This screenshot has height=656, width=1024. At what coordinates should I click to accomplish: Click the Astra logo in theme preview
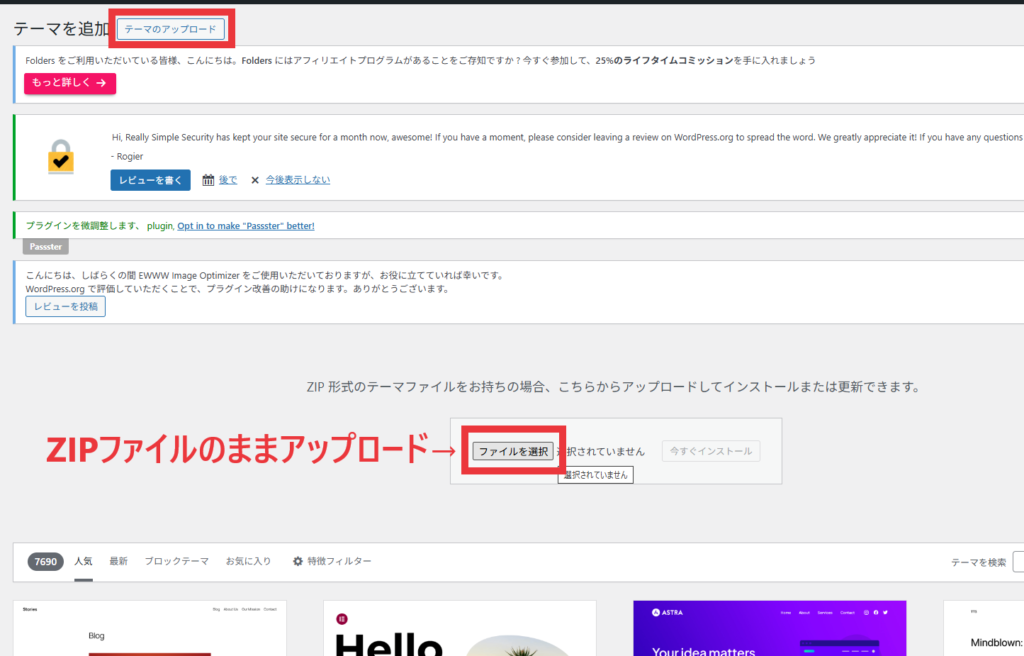click(655, 612)
